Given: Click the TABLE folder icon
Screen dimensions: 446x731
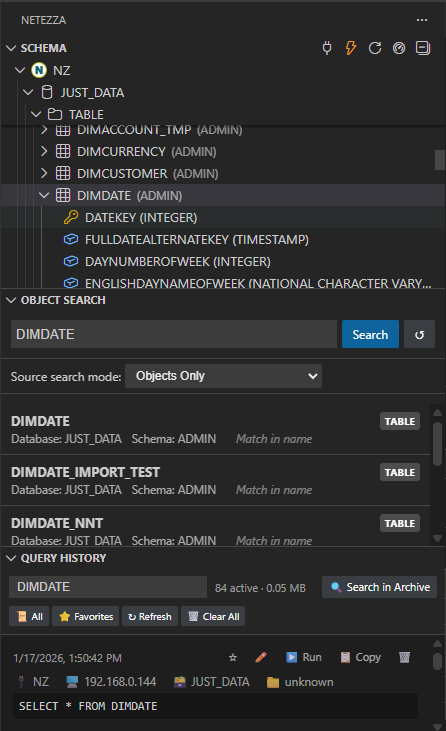Looking at the screenshot, I should (55, 114).
